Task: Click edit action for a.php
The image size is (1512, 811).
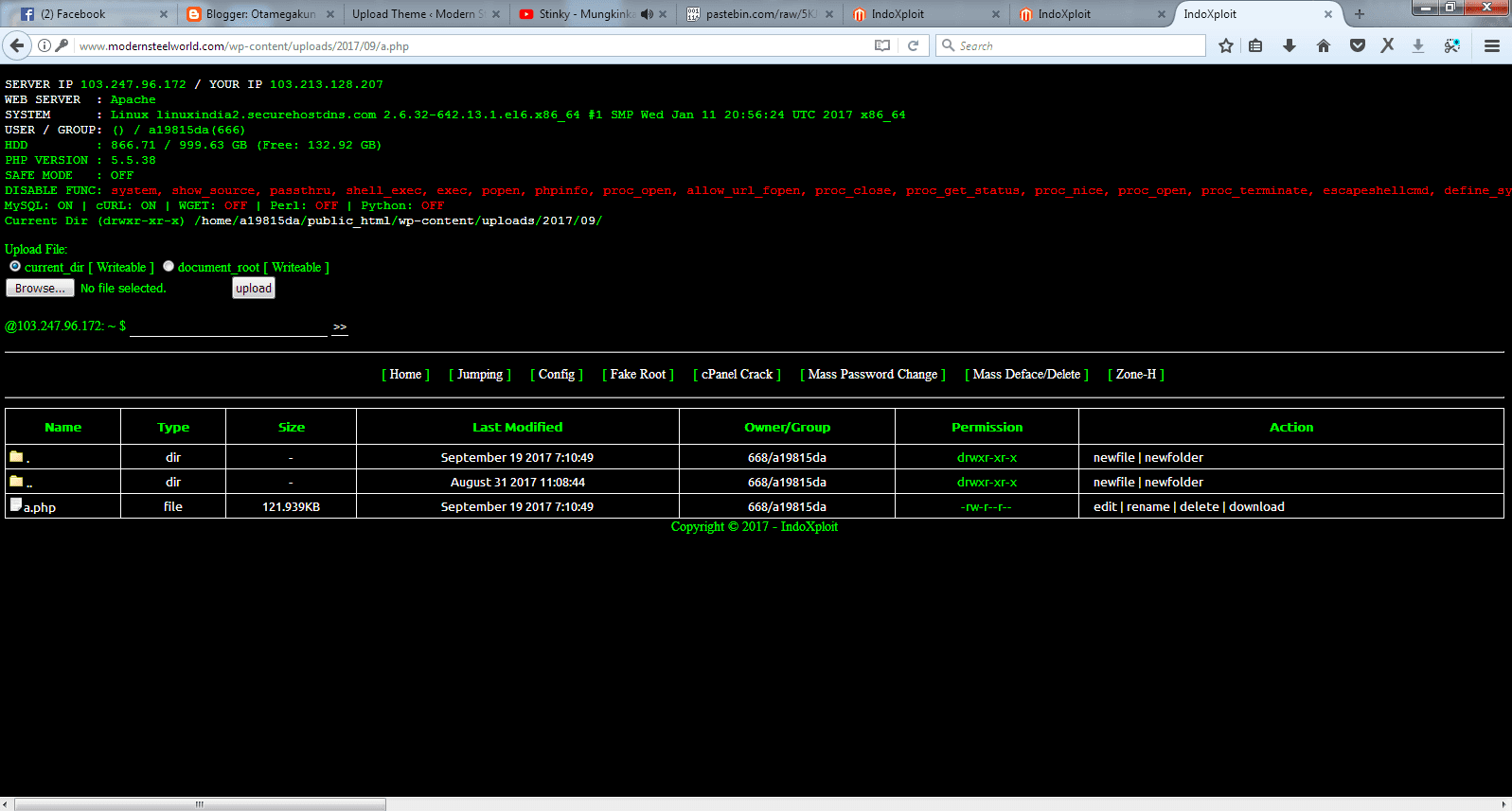Action: pos(1105,506)
